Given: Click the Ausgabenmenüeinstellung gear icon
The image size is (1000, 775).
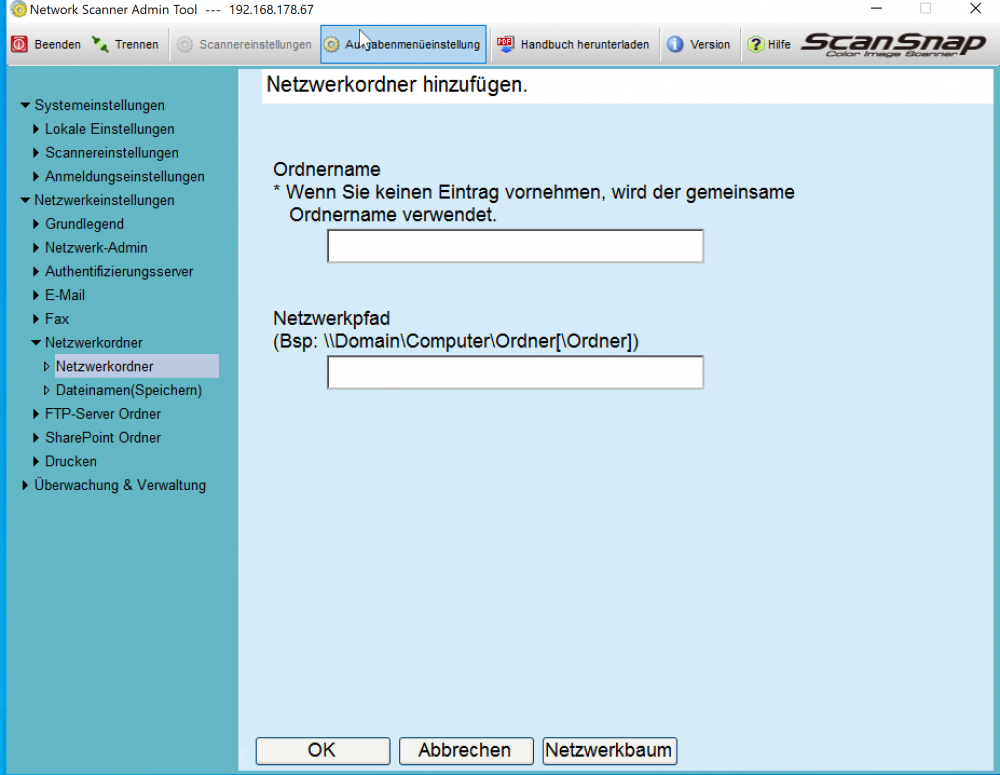Looking at the screenshot, I should [x=331, y=45].
